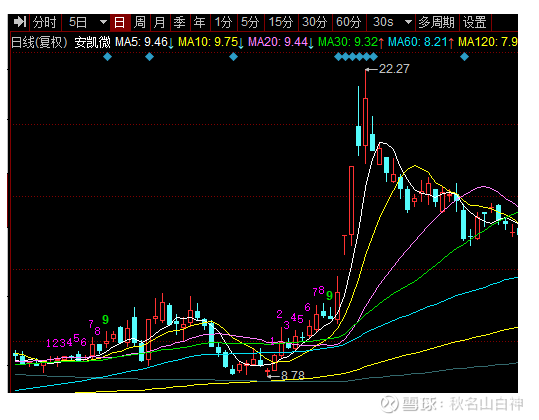The width and height of the screenshot is (539, 420).
Task: Open the 5日 dropdown arrow
Action: tap(103, 22)
